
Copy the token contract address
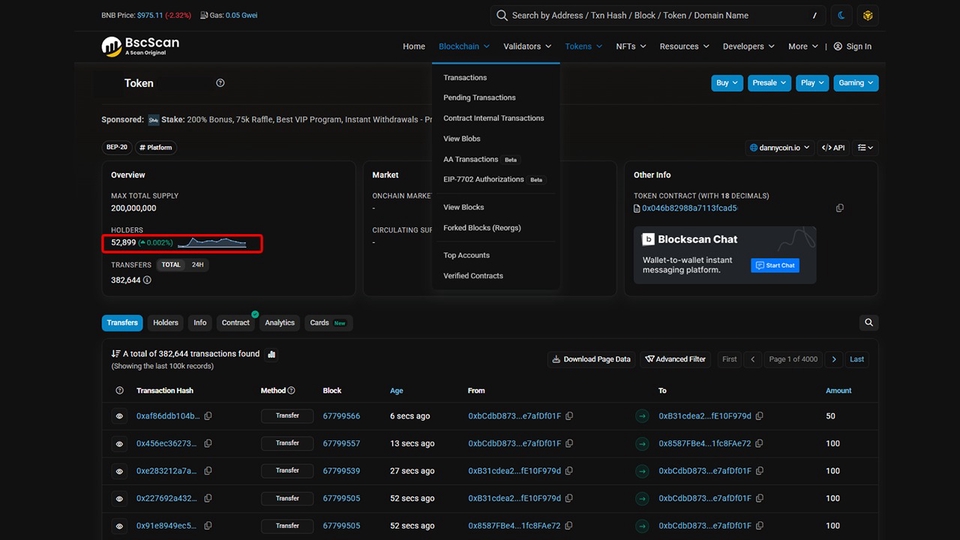pyautogui.click(x=839, y=208)
